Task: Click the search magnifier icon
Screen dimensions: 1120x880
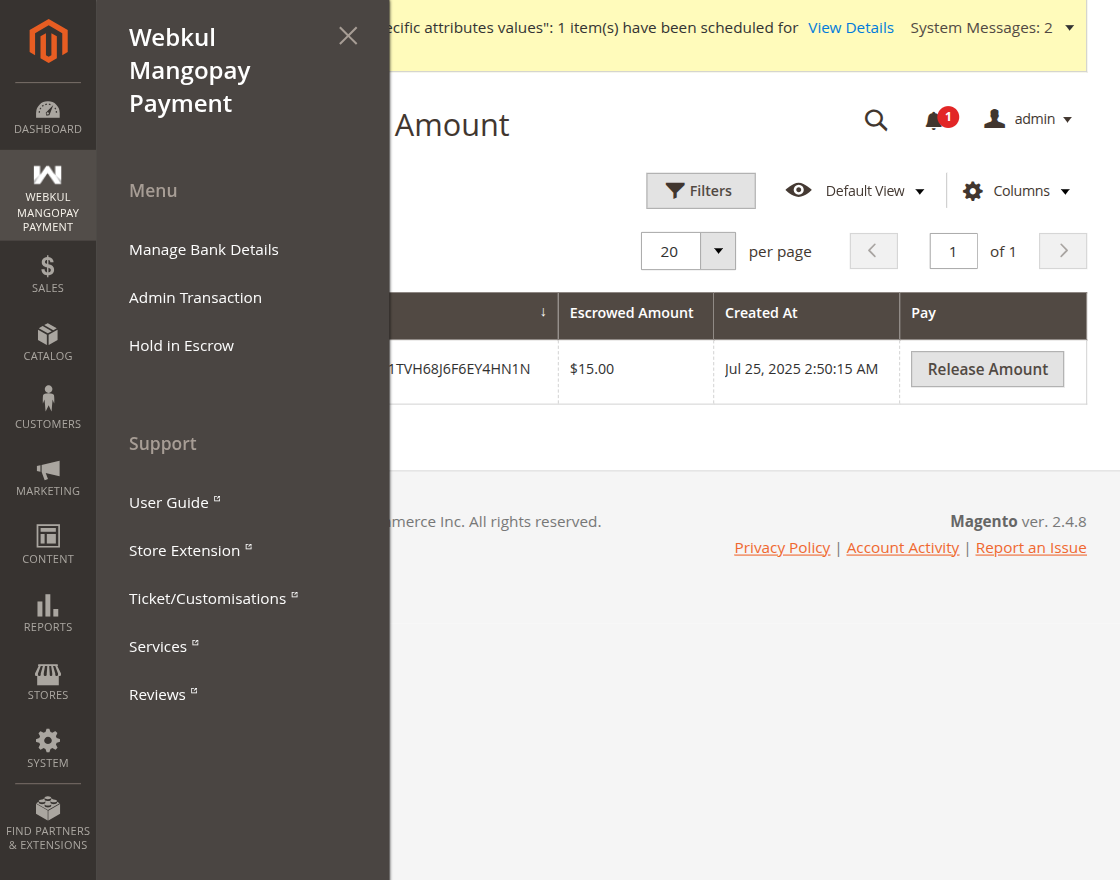Action: pyautogui.click(x=876, y=120)
